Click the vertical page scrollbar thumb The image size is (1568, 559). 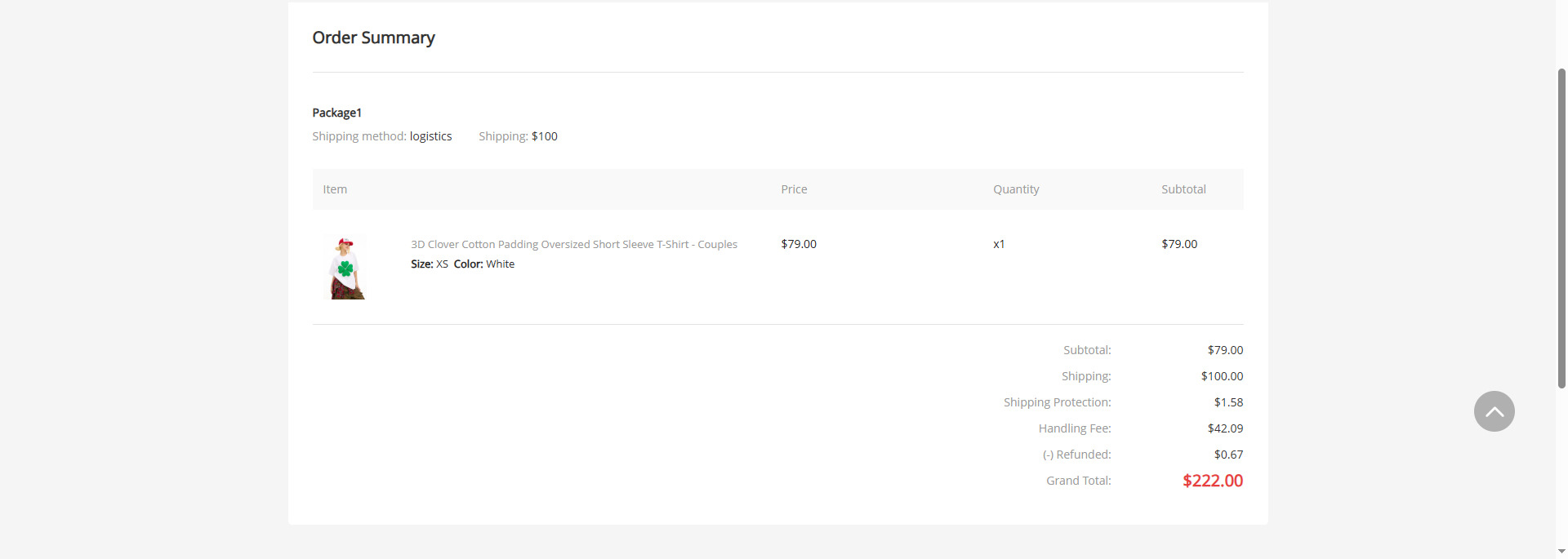1561,228
